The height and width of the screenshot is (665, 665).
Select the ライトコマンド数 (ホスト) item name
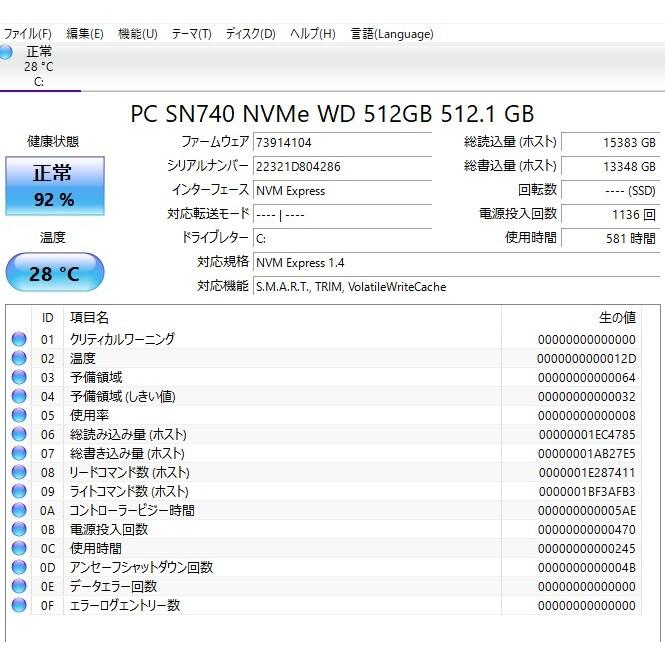pos(129,492)
